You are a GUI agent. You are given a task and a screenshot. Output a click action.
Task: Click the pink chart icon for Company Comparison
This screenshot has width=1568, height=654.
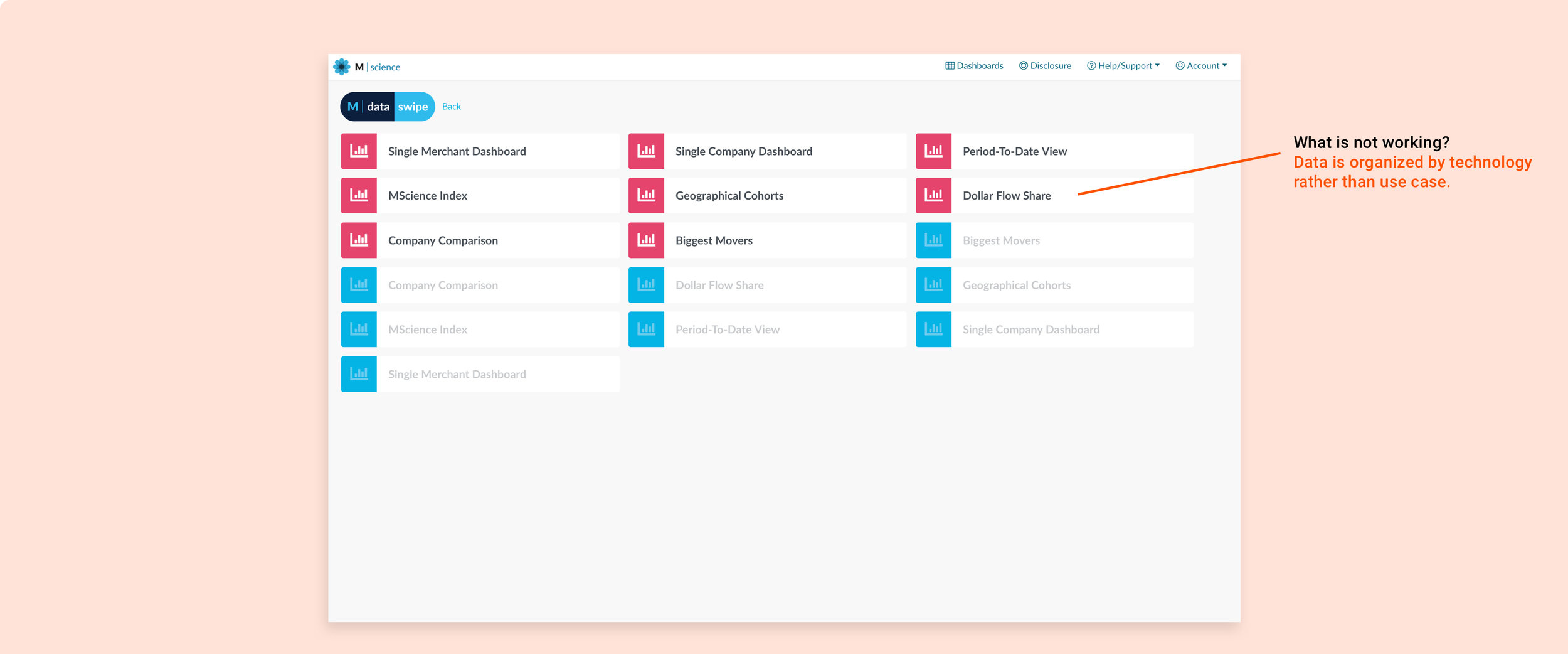[x=359, y=240]
